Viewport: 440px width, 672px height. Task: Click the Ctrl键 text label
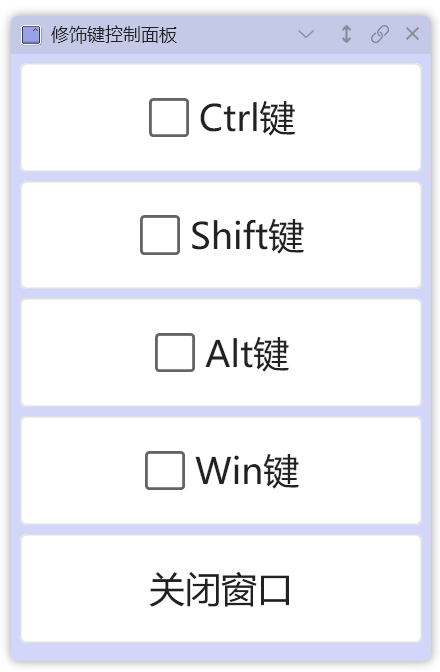pyautogui.click(x=247, y=118)
